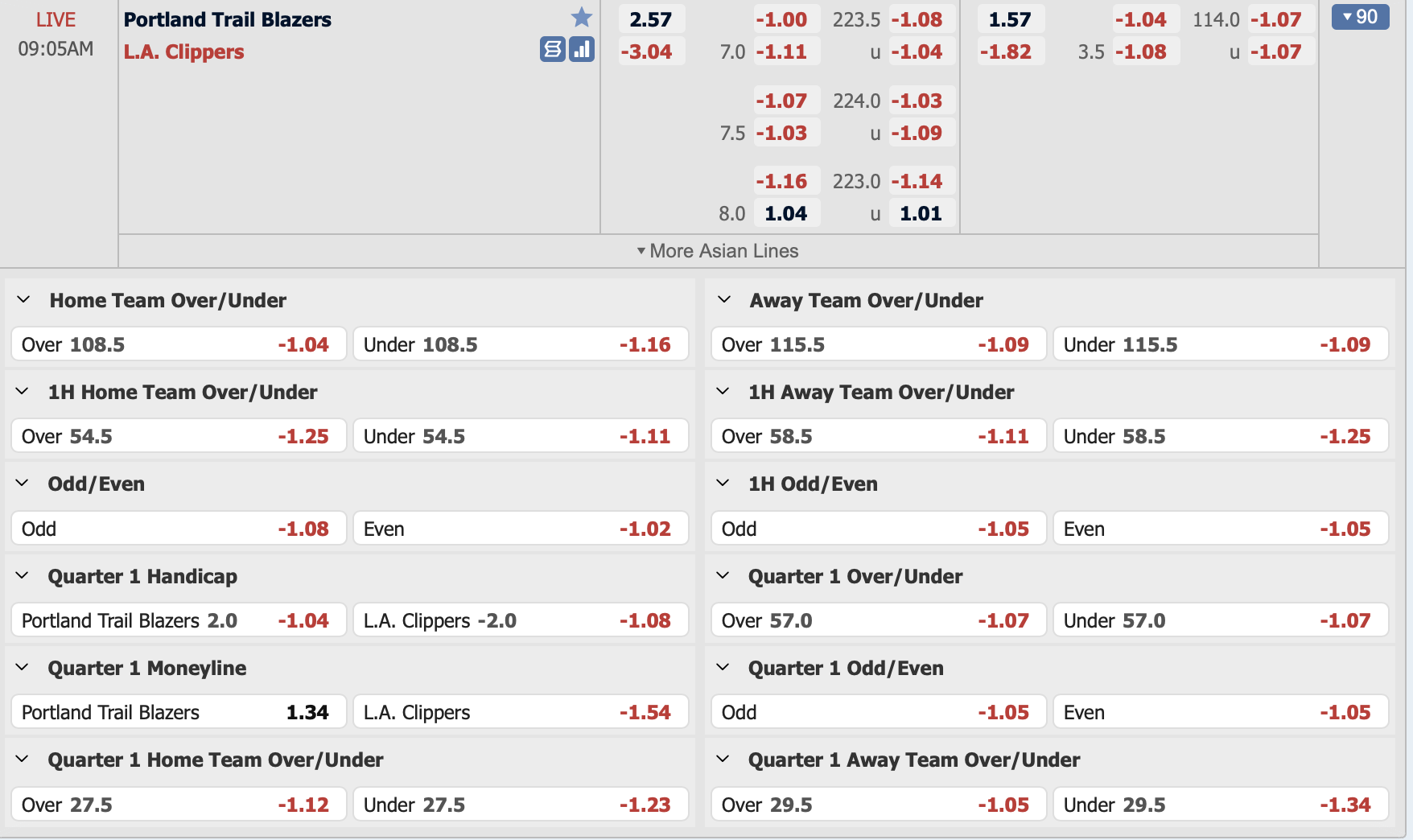Expand More Asian Lines

(718, 251)
